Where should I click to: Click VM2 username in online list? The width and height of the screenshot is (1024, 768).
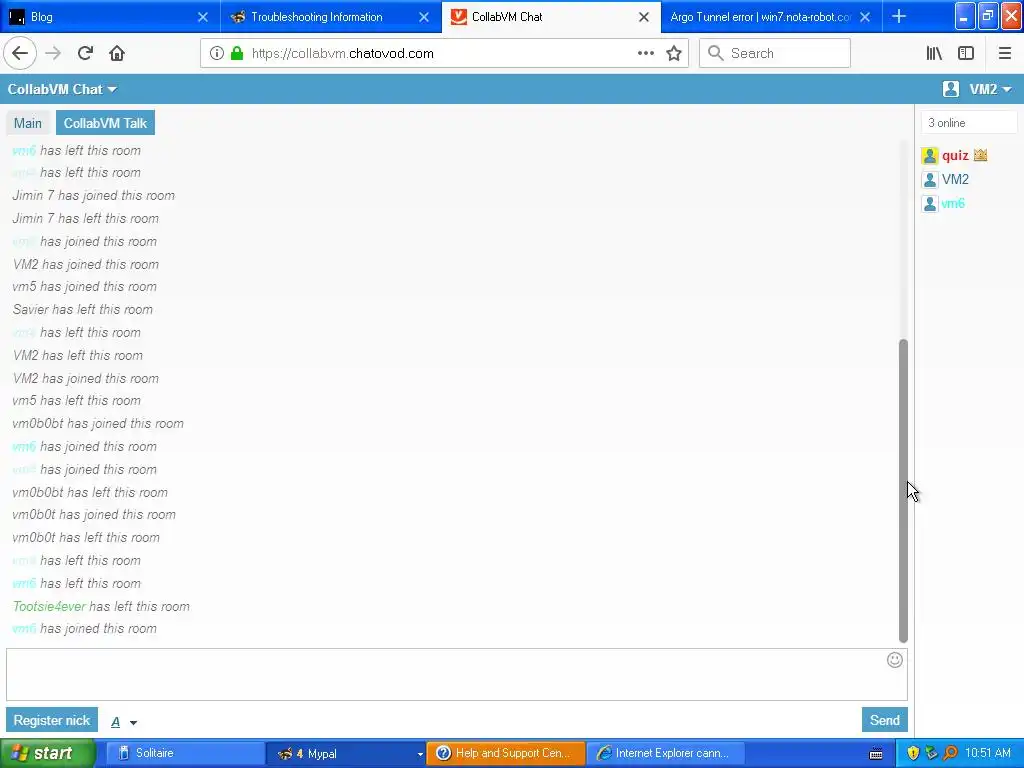[955, 180]
